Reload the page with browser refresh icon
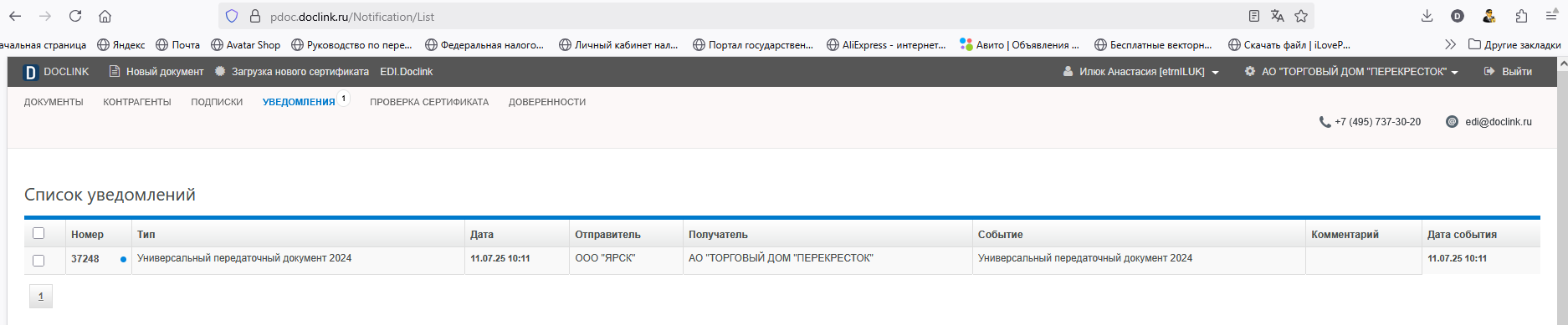The image size is (1568, 325). (75, 16)
